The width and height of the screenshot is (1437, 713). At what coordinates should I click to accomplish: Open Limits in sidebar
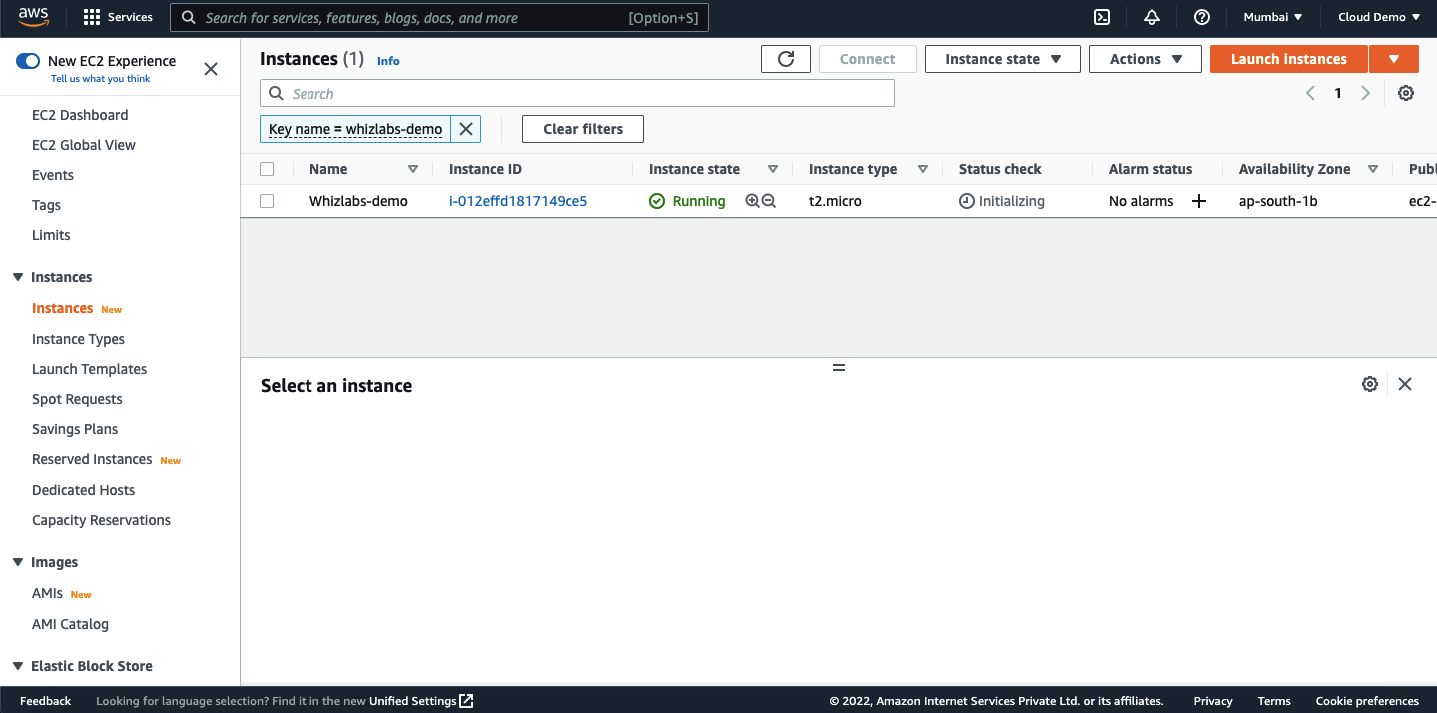(51, 235)
